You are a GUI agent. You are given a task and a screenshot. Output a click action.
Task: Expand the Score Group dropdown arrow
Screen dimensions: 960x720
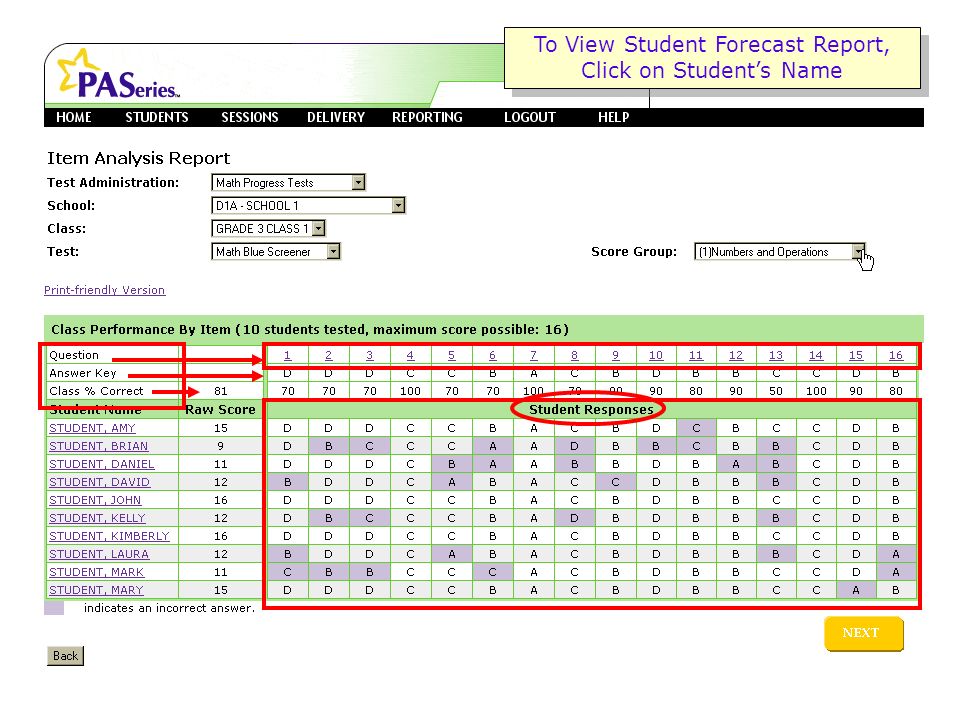(x=858, y=252)
